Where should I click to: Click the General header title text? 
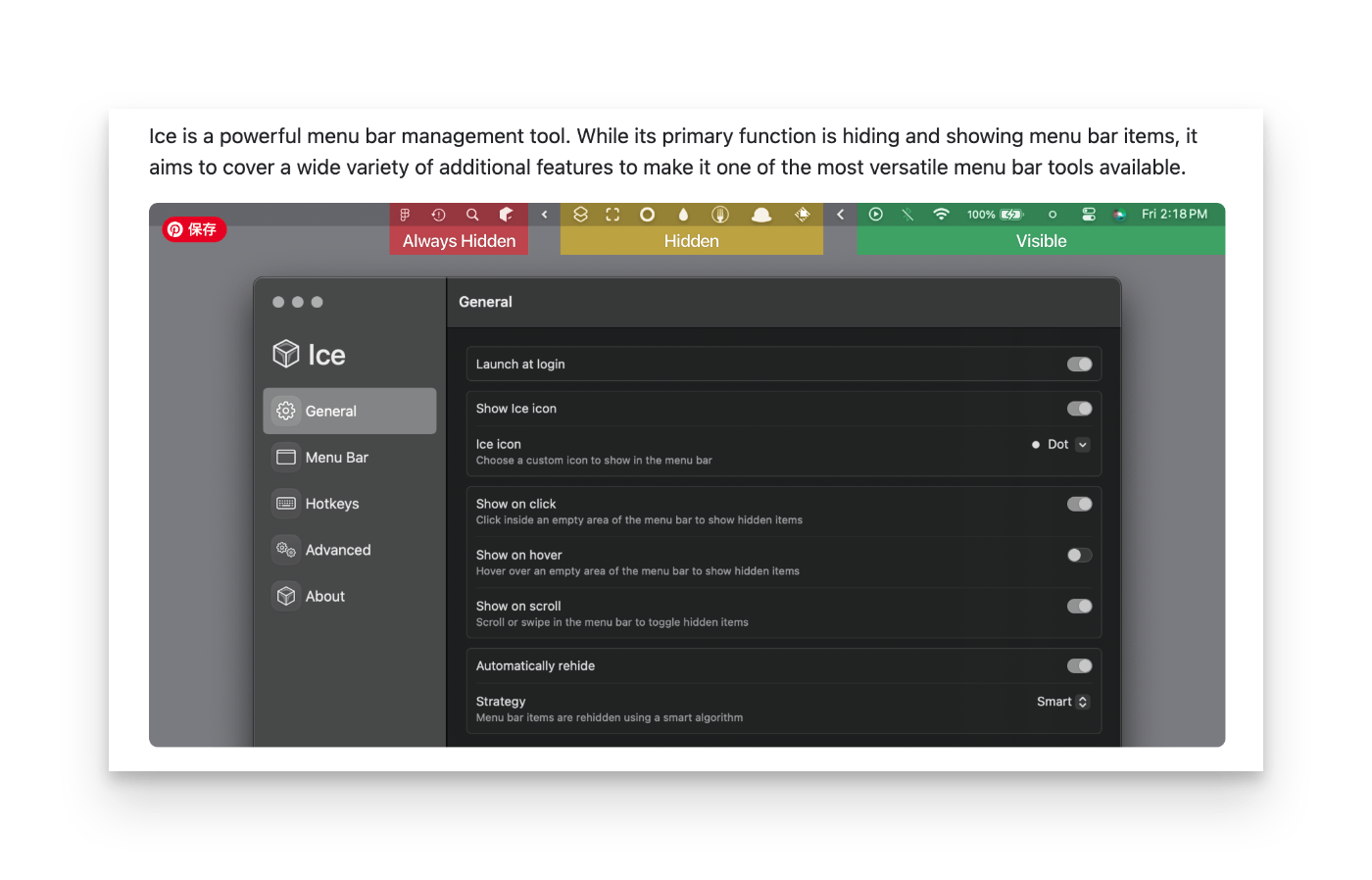click(x=485, y=302)
